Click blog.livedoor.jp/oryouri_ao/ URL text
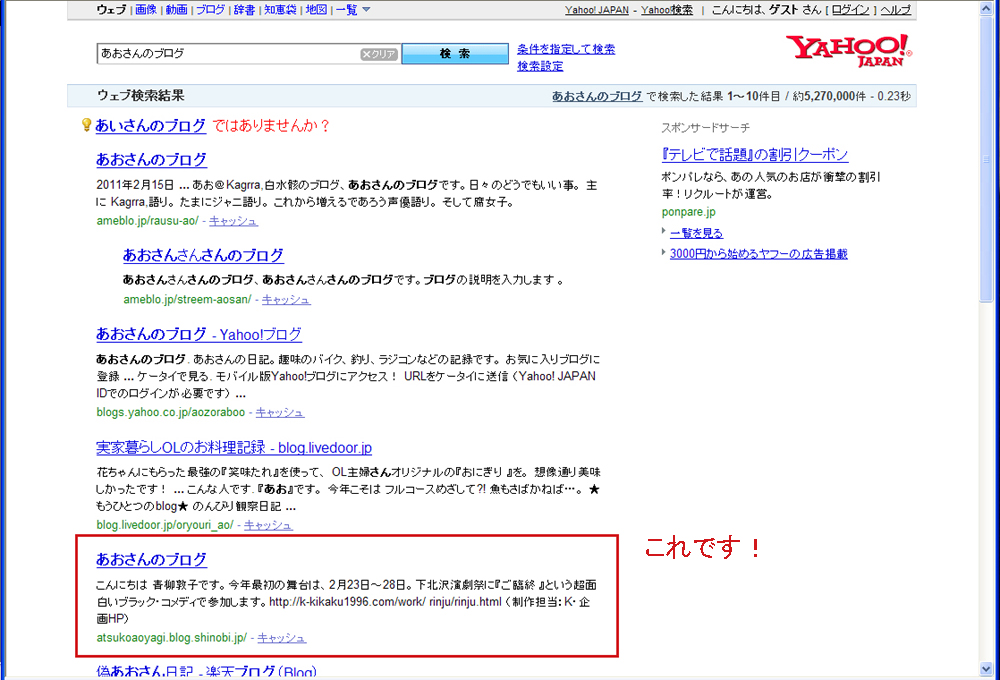 point(165,525)
